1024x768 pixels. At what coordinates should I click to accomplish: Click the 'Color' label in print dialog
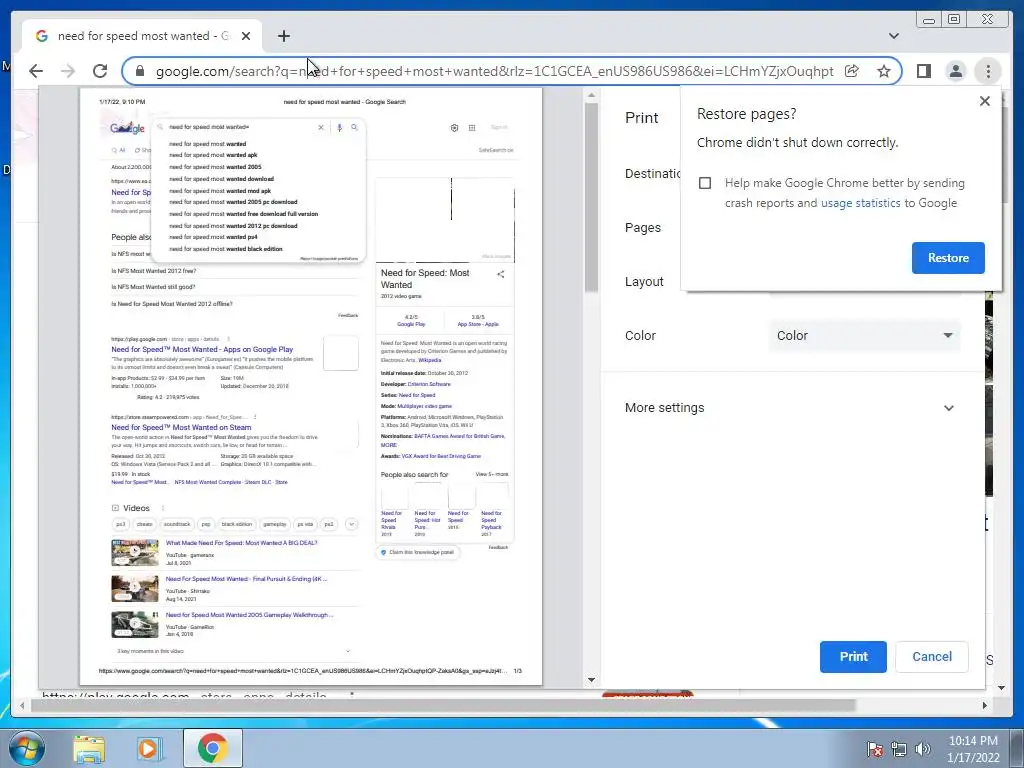pos(640,336)
